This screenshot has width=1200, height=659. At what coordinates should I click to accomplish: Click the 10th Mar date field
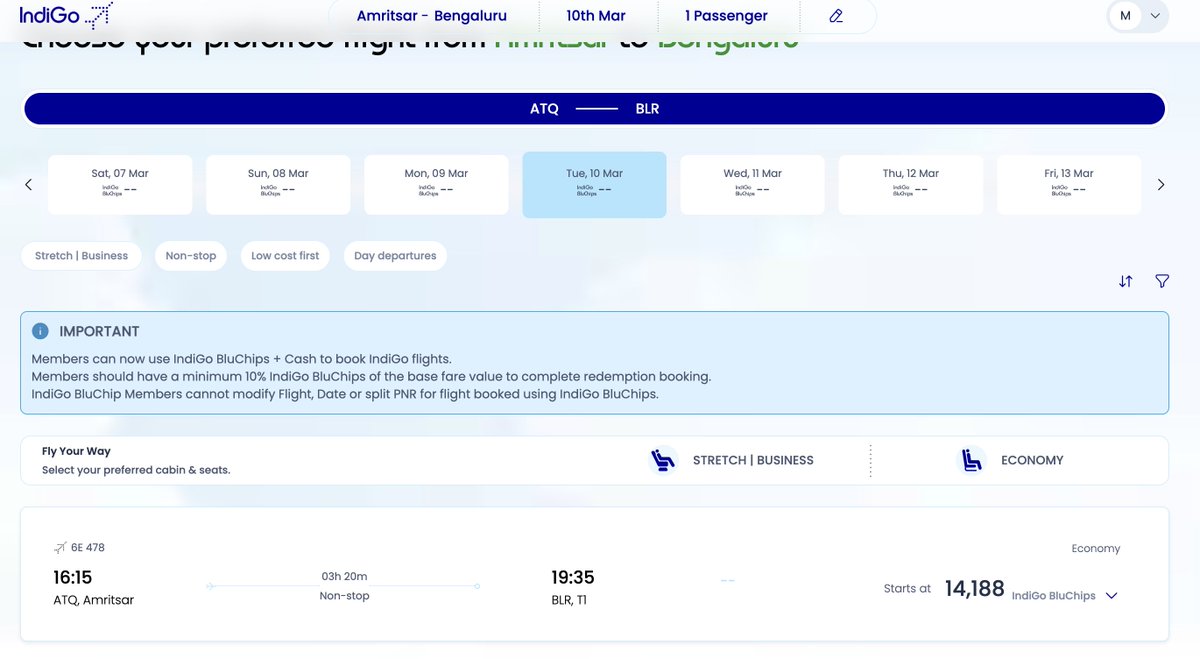(596, 16)
